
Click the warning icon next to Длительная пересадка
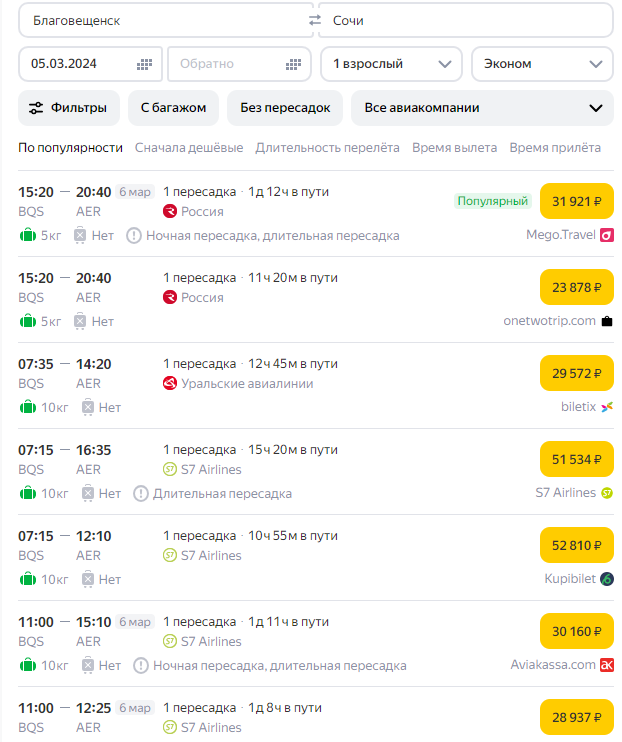(x=141, y=493)
